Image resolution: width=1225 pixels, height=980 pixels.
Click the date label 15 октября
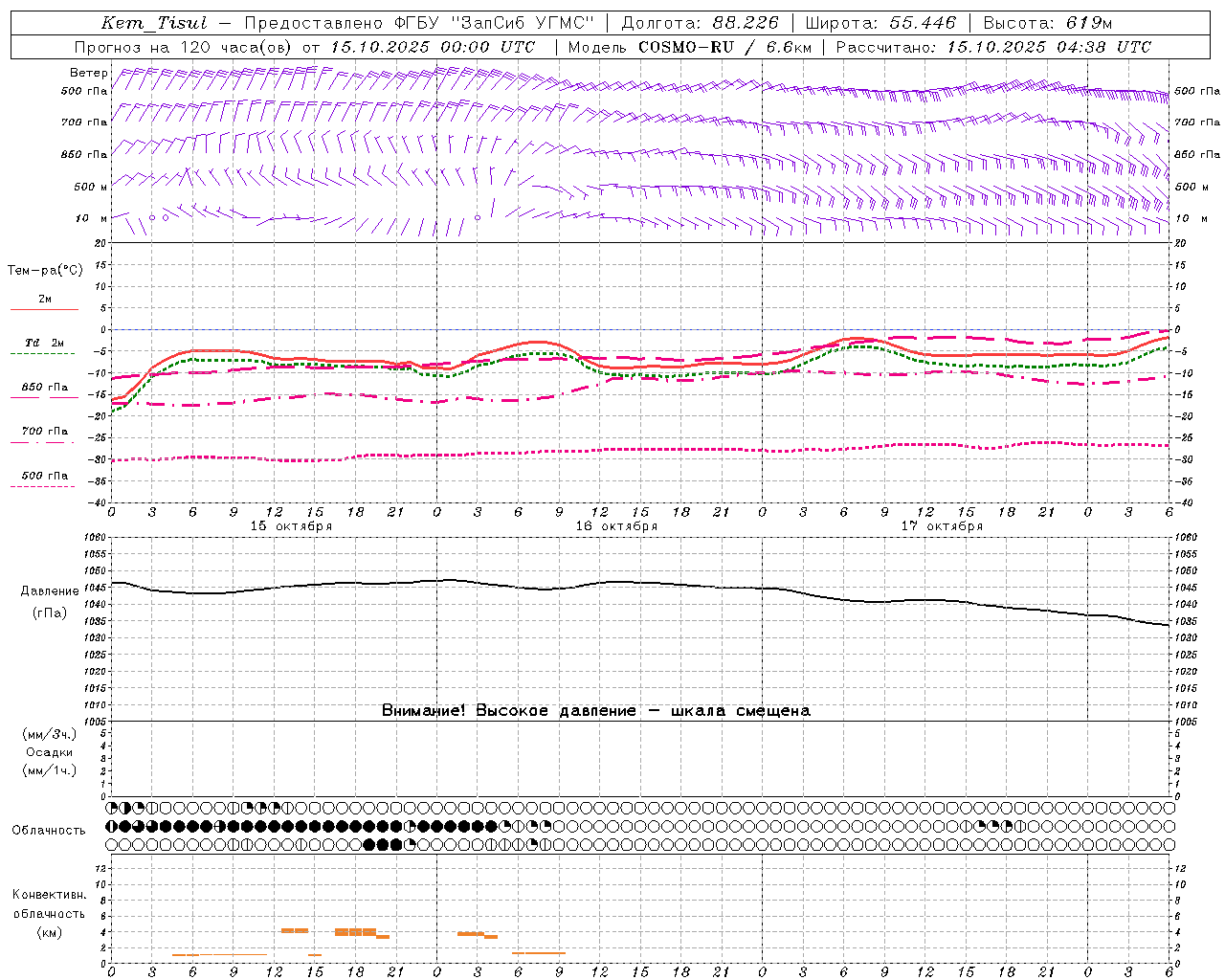291,526
